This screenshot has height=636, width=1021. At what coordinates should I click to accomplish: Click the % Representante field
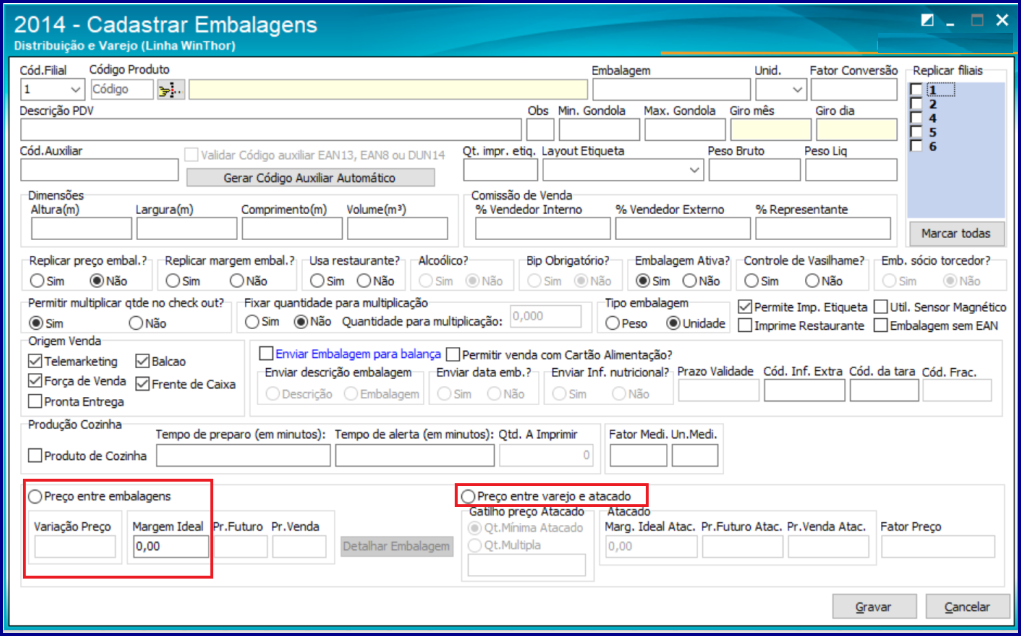click(823, 228)
